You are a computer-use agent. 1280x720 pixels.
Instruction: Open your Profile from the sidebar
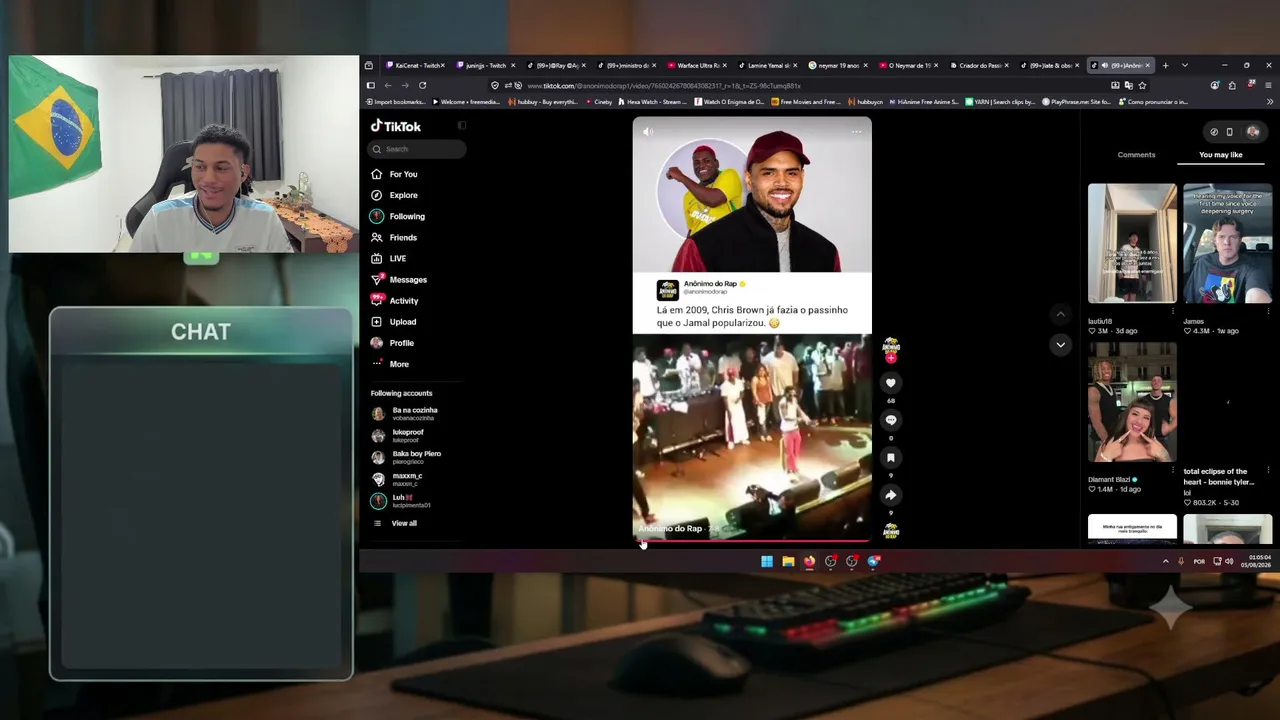click(x=392, y=342)
